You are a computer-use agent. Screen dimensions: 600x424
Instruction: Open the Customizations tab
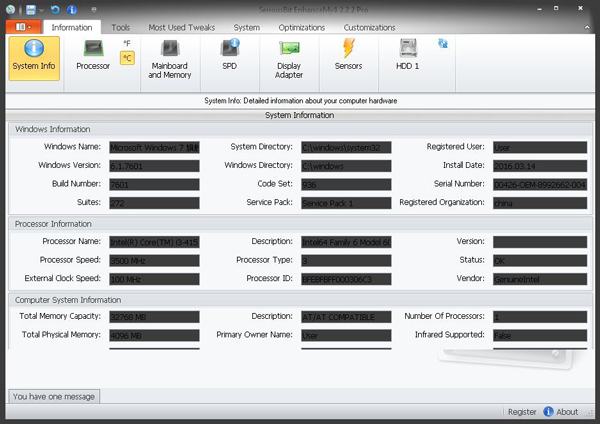369,28
